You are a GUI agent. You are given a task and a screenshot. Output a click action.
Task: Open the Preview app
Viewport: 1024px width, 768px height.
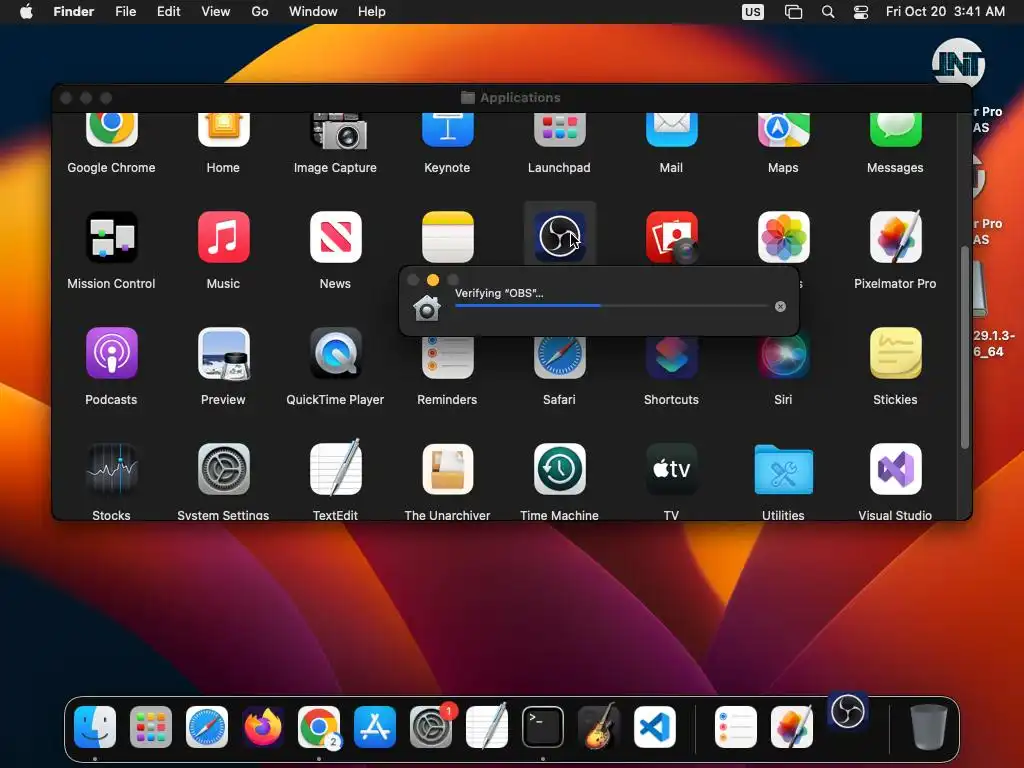223,353
